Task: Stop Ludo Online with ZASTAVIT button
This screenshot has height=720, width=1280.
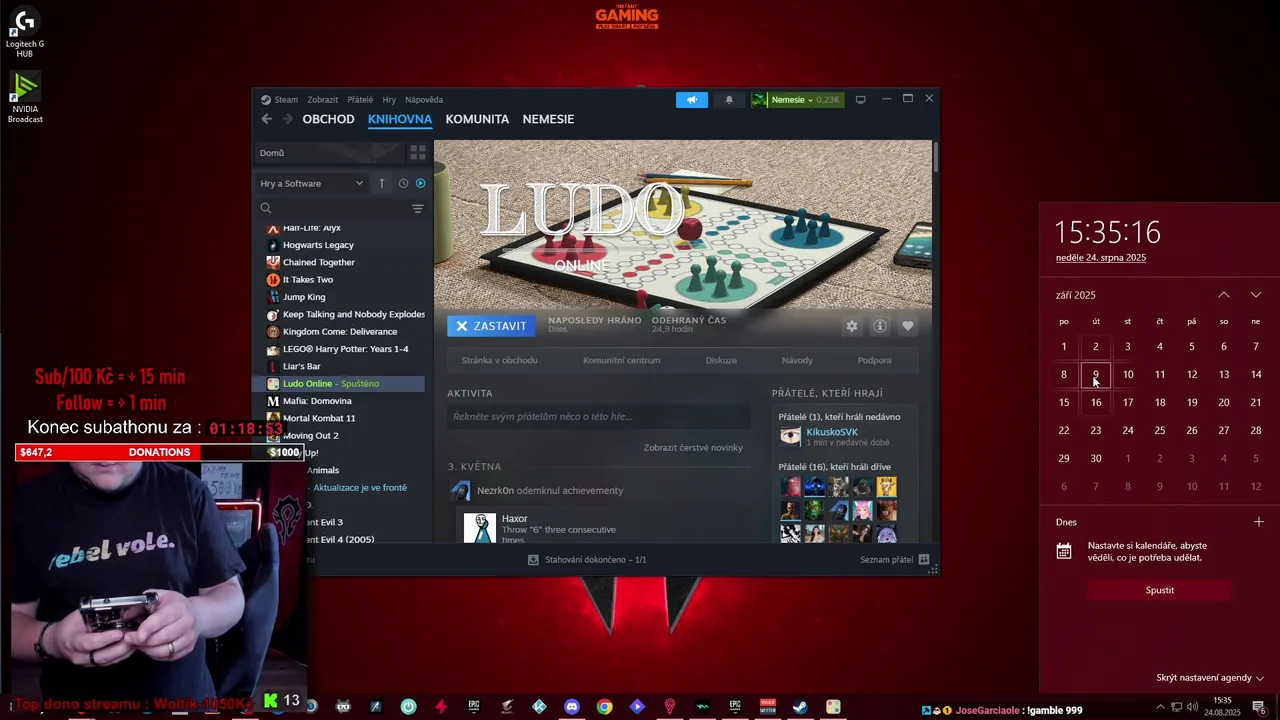Action: [x=491, y=326]
